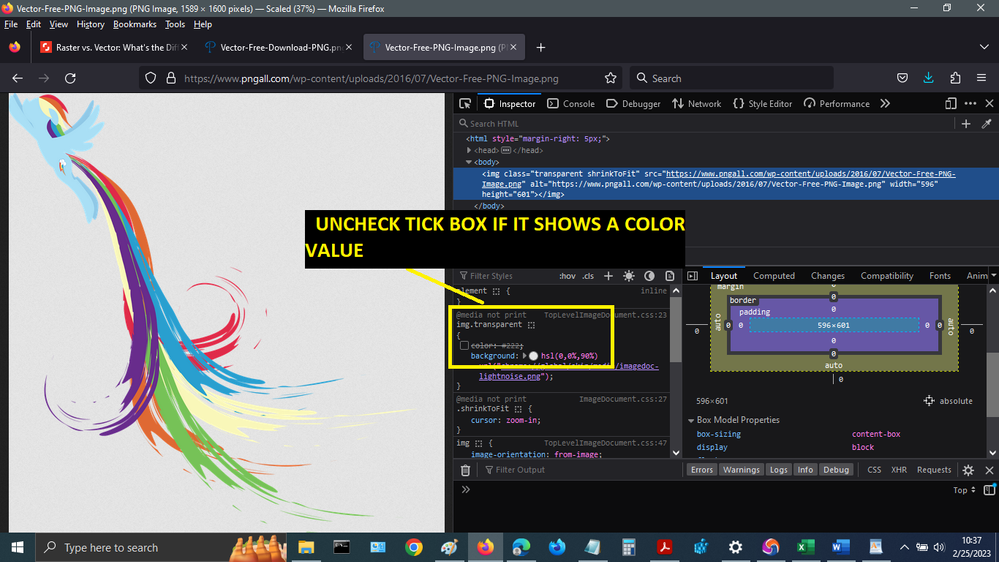Activate the element picker tool
Viewport: 999px width, 562px height.
(x=465, y=104)
